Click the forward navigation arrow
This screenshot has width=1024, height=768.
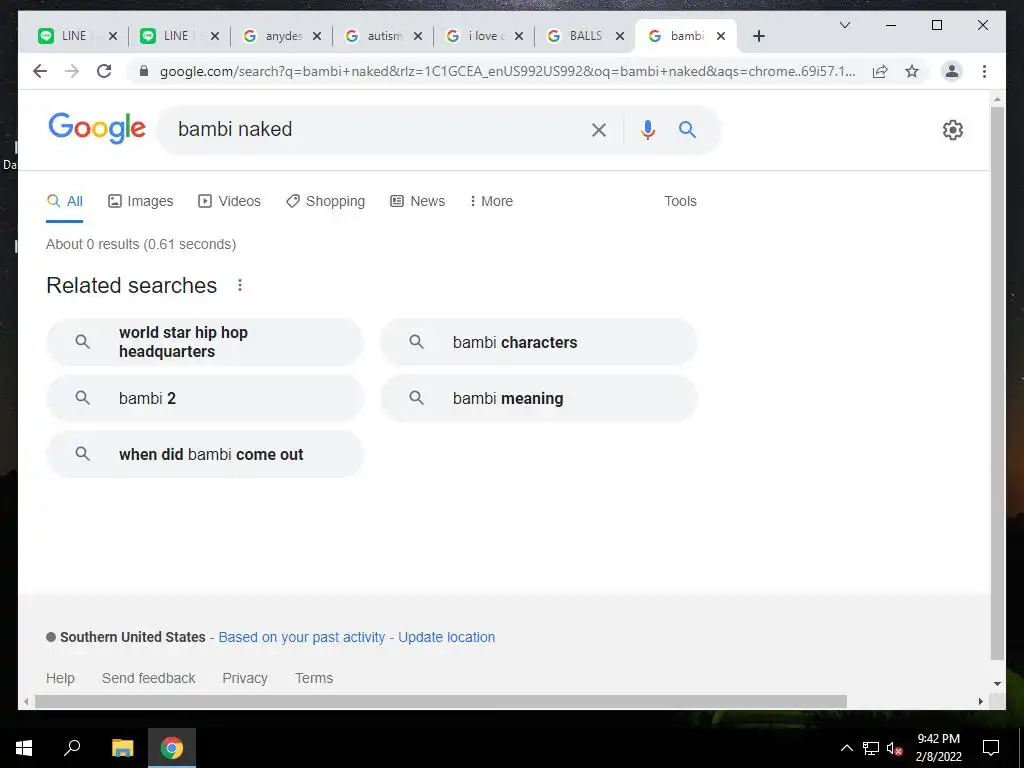pos(72,71)
